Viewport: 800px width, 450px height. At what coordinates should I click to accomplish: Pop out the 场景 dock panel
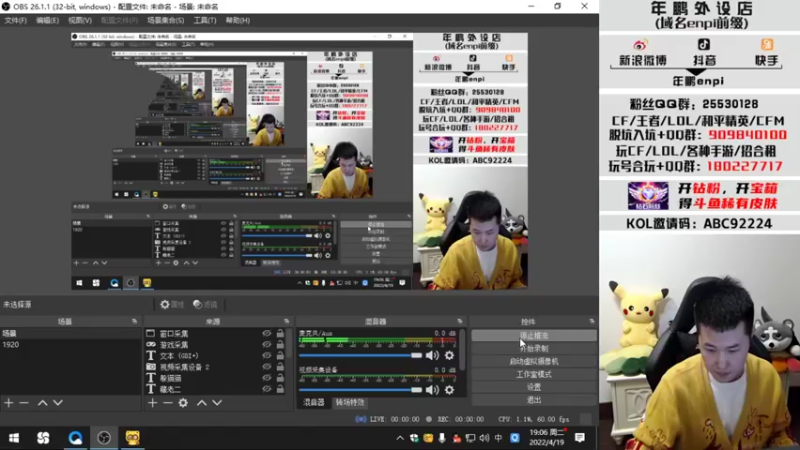coord(135,321)
